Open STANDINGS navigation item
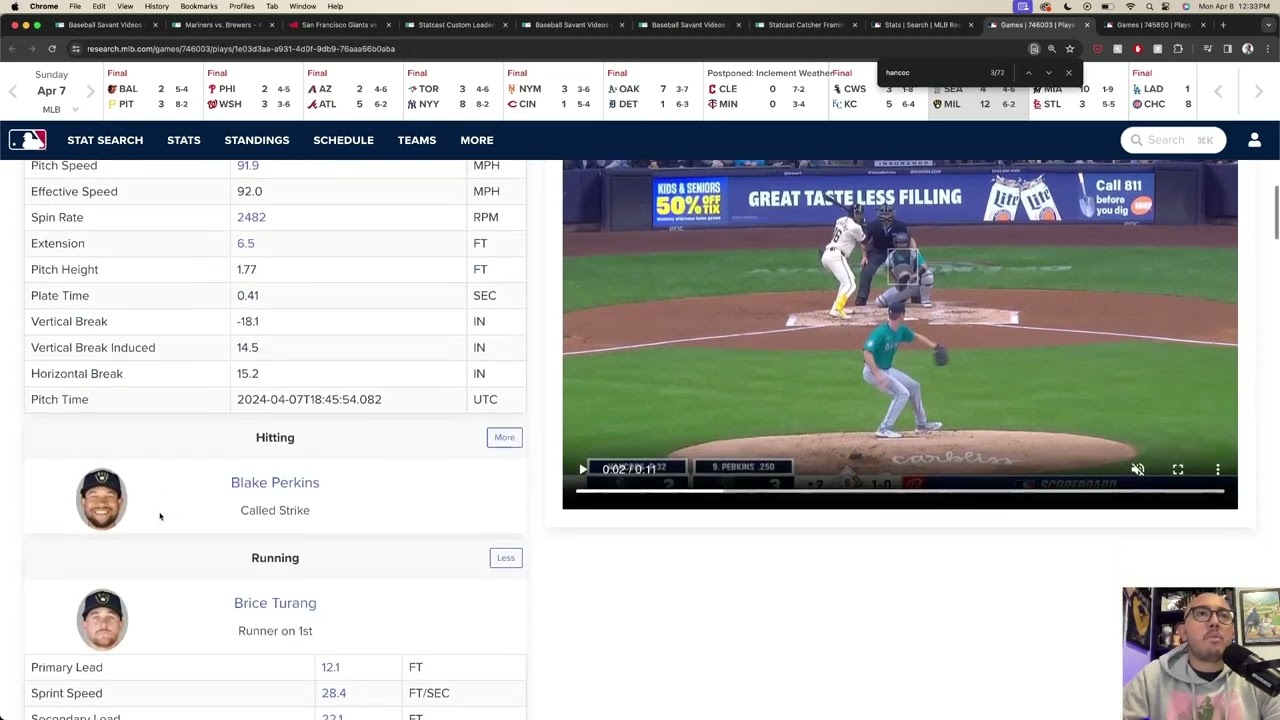The image size is (1280, 720). [257, 140]
